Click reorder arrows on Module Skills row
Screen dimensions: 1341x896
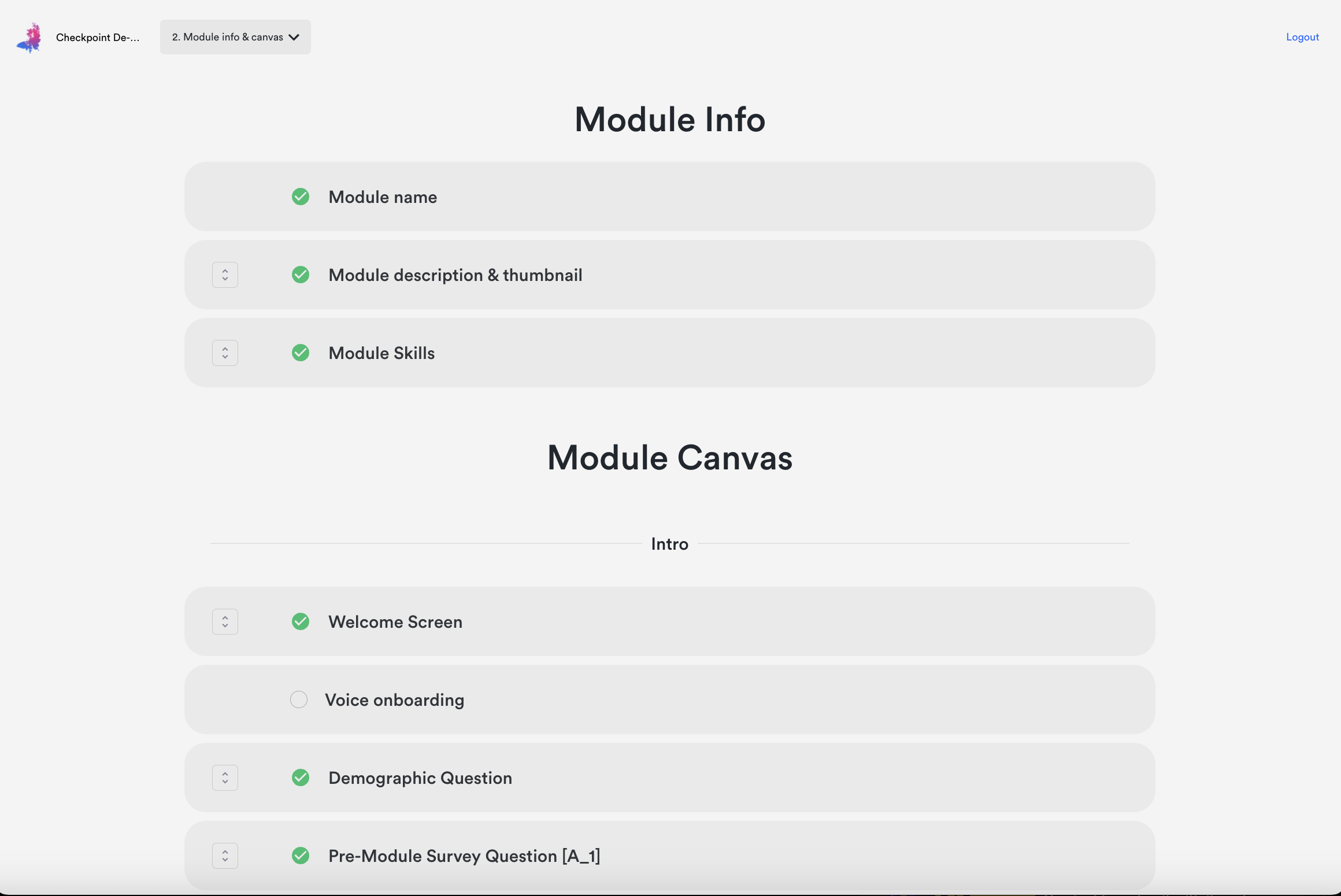click(225, 353)
